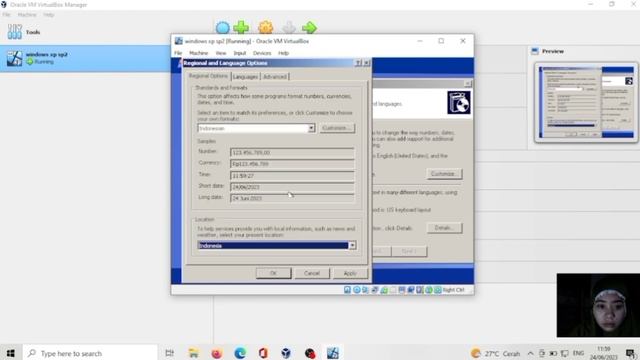Switch to the Languages tab
Viewport: 640px width, 360px height.
[x=245, y=77]
